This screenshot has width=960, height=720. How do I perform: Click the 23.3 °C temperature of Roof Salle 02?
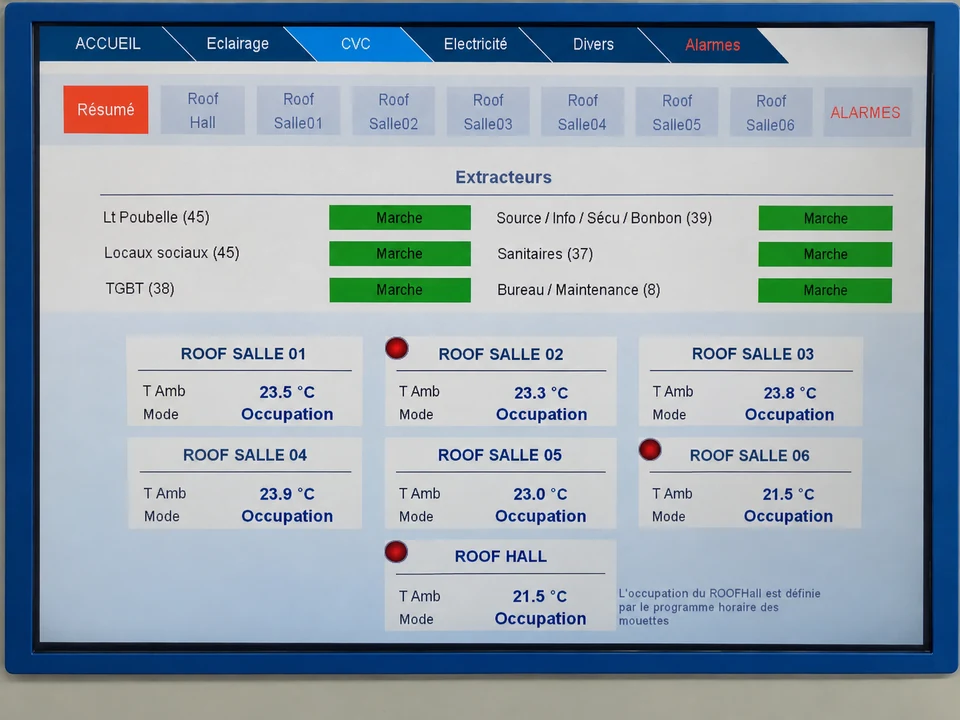tap(541, 392)
